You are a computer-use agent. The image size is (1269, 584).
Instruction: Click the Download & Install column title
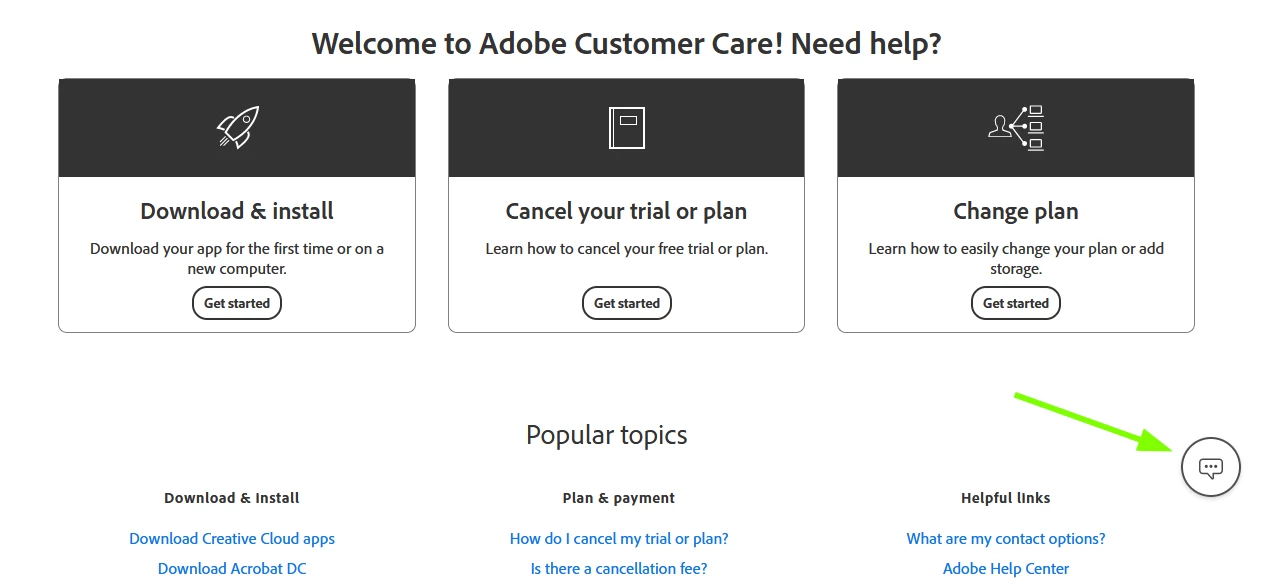point(232,498)
